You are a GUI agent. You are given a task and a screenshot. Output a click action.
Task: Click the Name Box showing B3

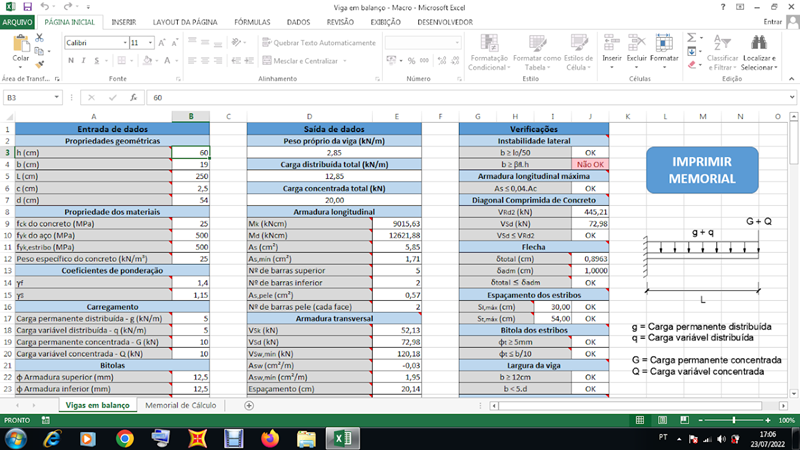[28, 97]
